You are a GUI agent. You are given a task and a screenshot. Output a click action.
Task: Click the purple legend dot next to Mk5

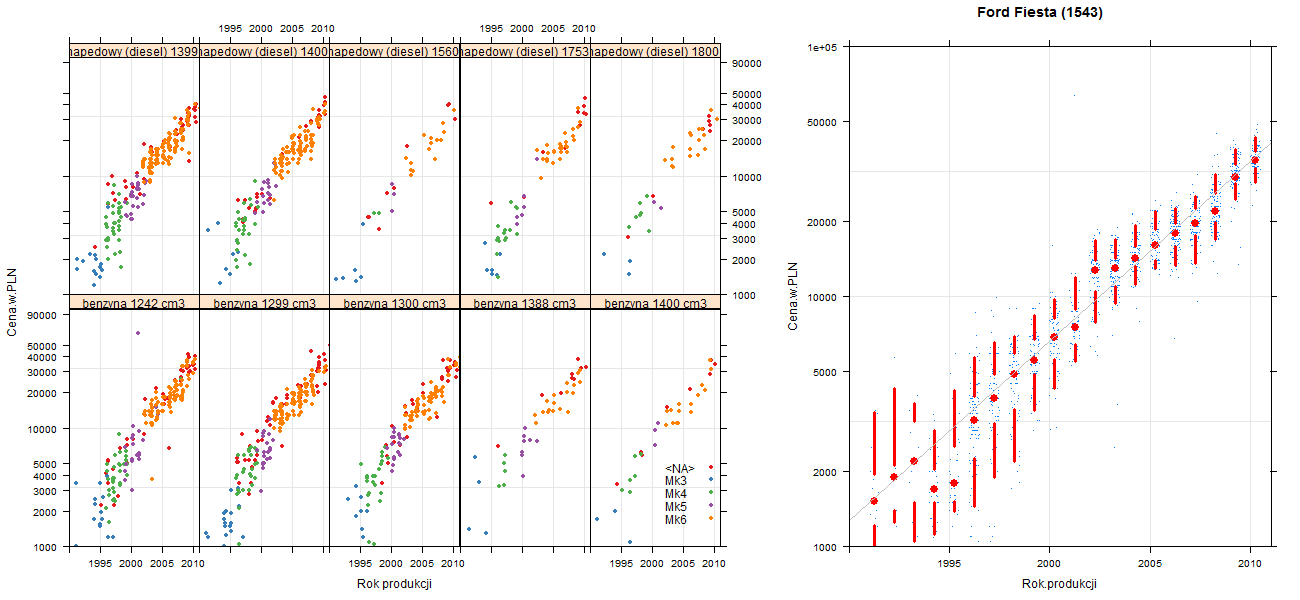(709, 507)
